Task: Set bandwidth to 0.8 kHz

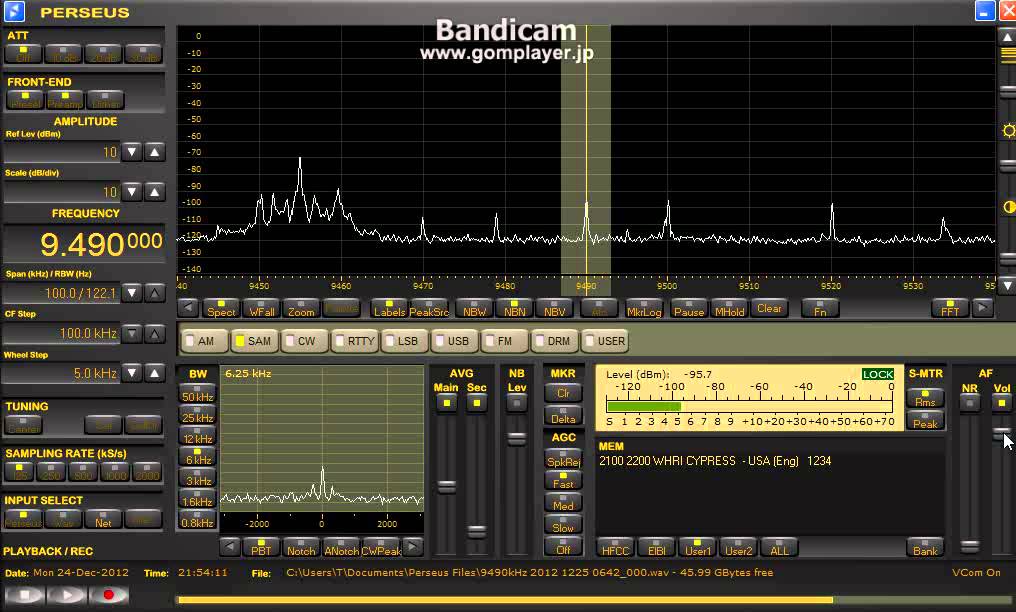Action: coord(198,520)
